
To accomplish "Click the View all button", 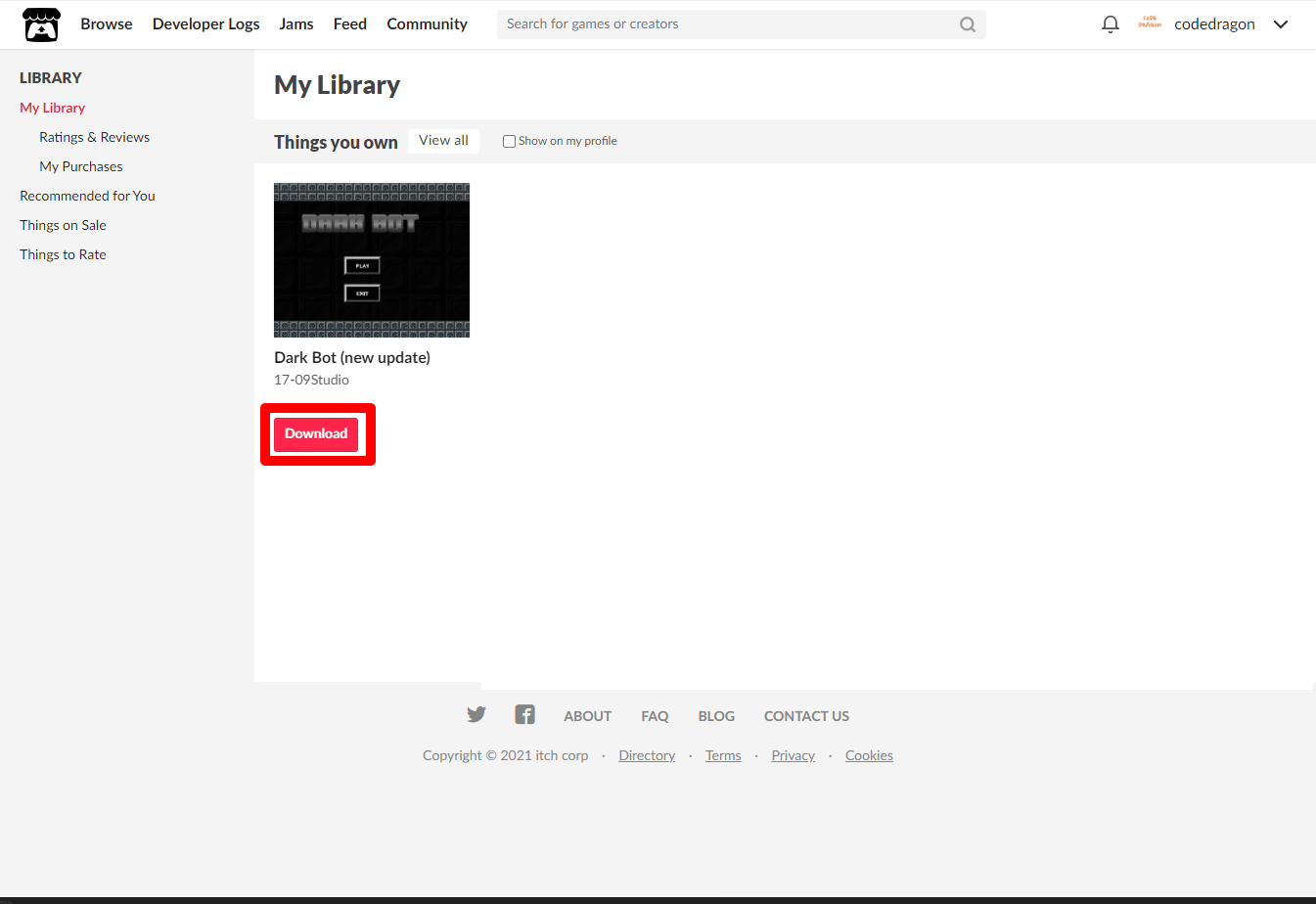I will (x=444, y=141).
